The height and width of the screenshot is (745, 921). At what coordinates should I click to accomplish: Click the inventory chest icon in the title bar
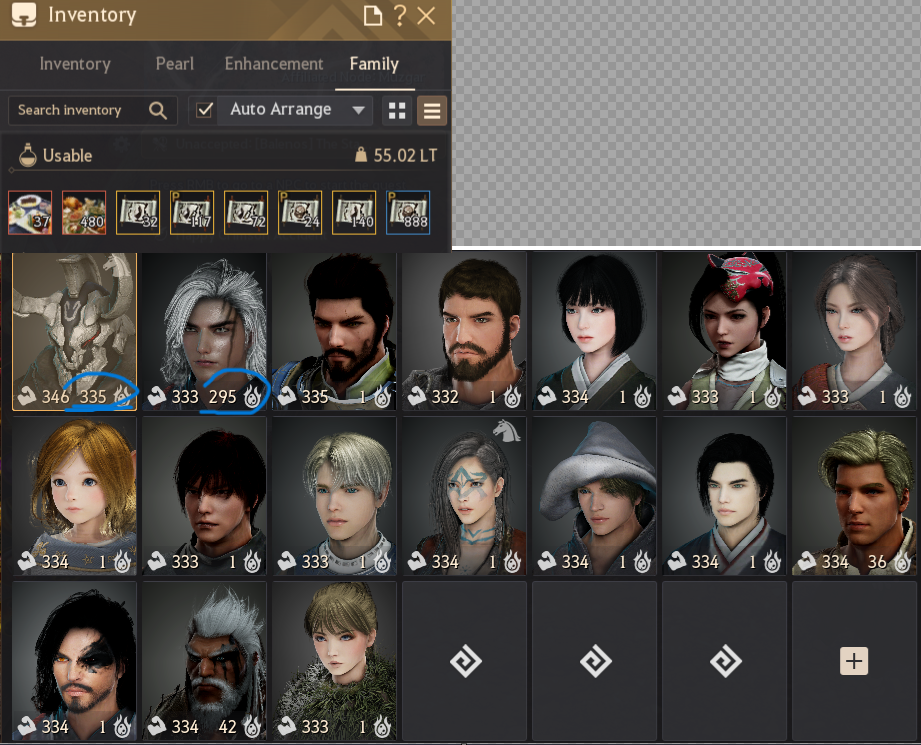tap(24, 15)
